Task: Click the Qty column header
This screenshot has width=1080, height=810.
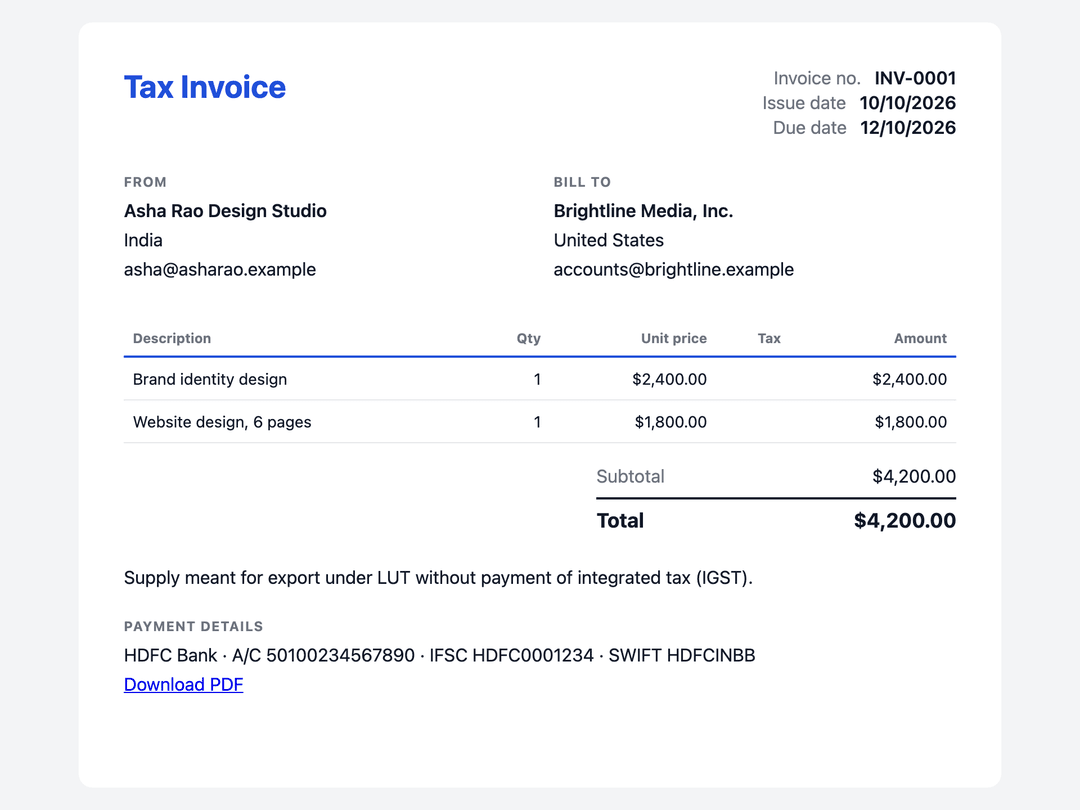Action: click(528, 338)
